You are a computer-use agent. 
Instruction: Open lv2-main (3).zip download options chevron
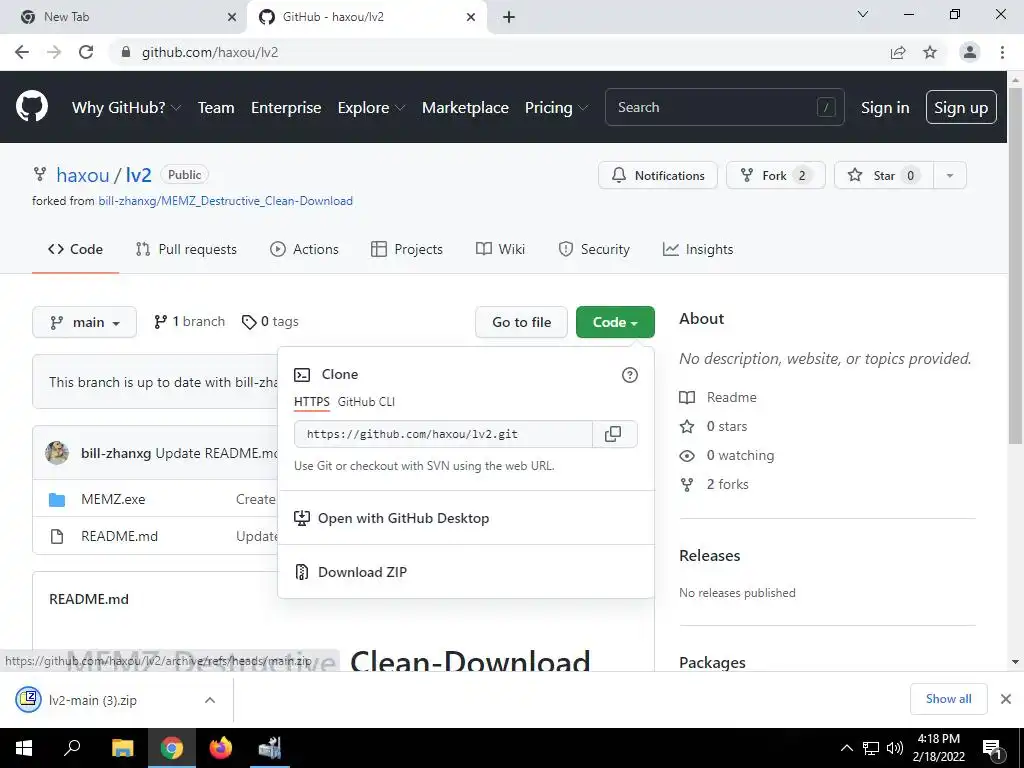point(210,700)
